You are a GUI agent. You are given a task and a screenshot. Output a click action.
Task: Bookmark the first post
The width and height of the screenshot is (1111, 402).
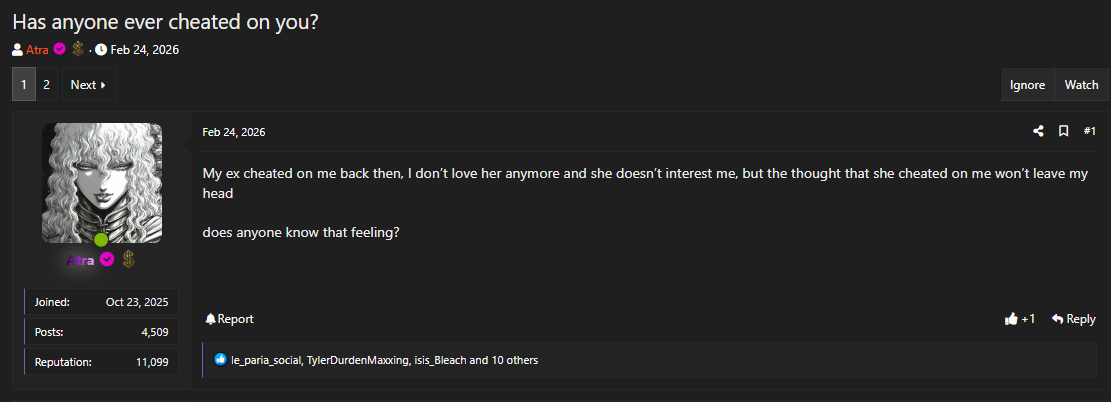(x=1064, y=131)
